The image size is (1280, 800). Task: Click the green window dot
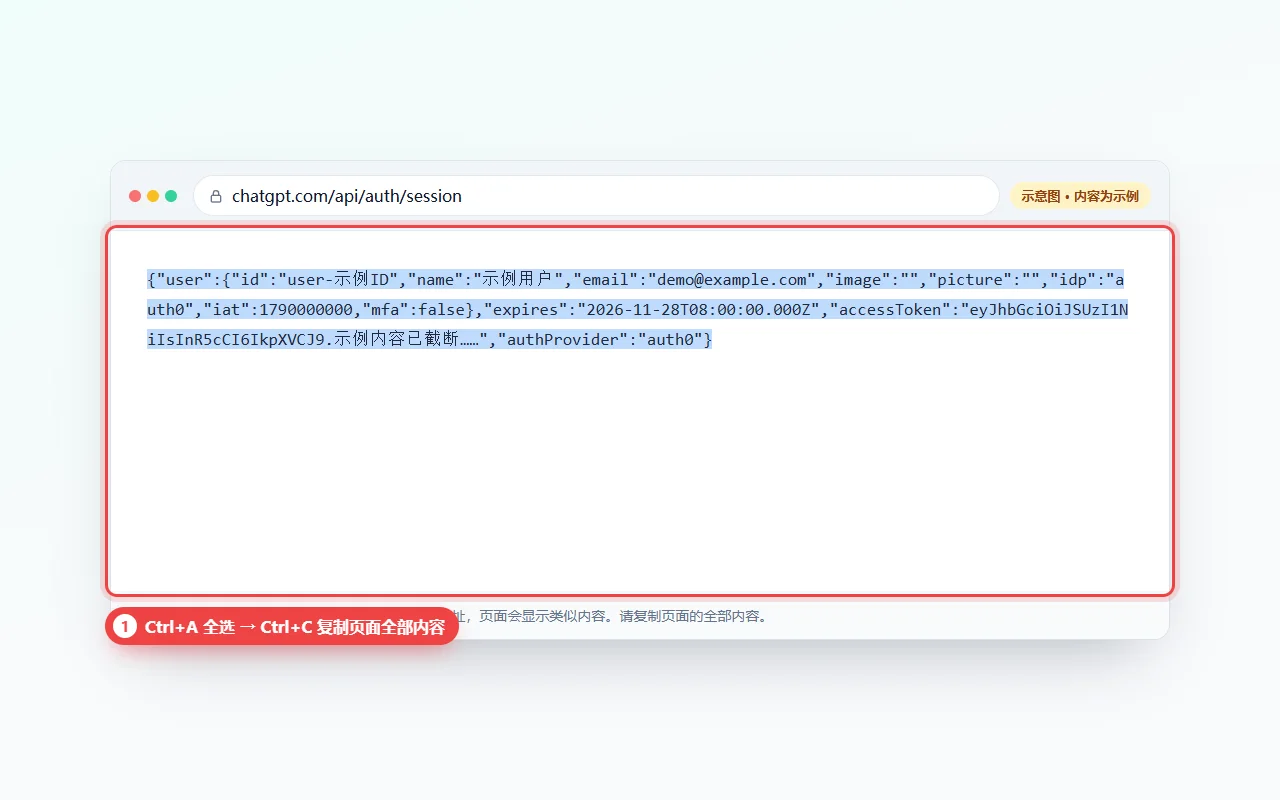171,196
